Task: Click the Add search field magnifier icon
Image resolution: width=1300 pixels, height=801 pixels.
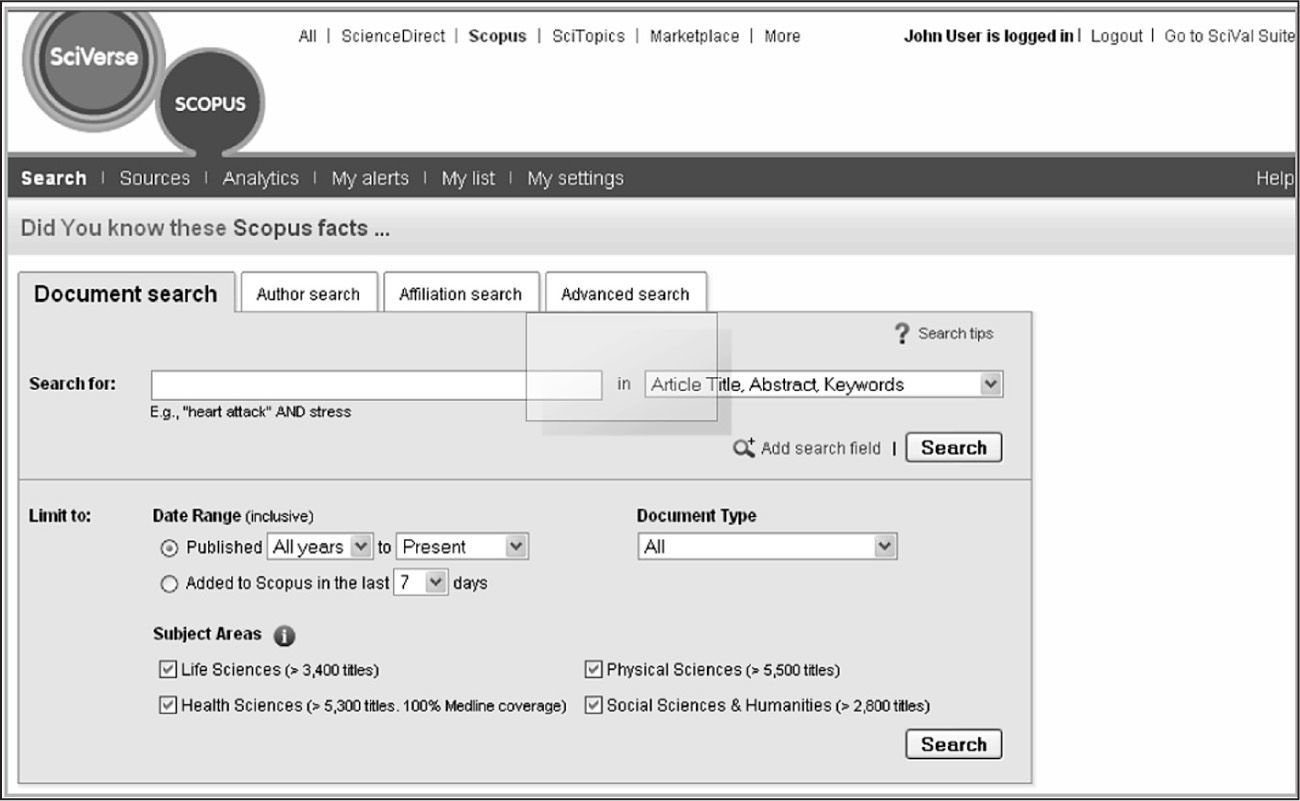Action: click(745, 448)
